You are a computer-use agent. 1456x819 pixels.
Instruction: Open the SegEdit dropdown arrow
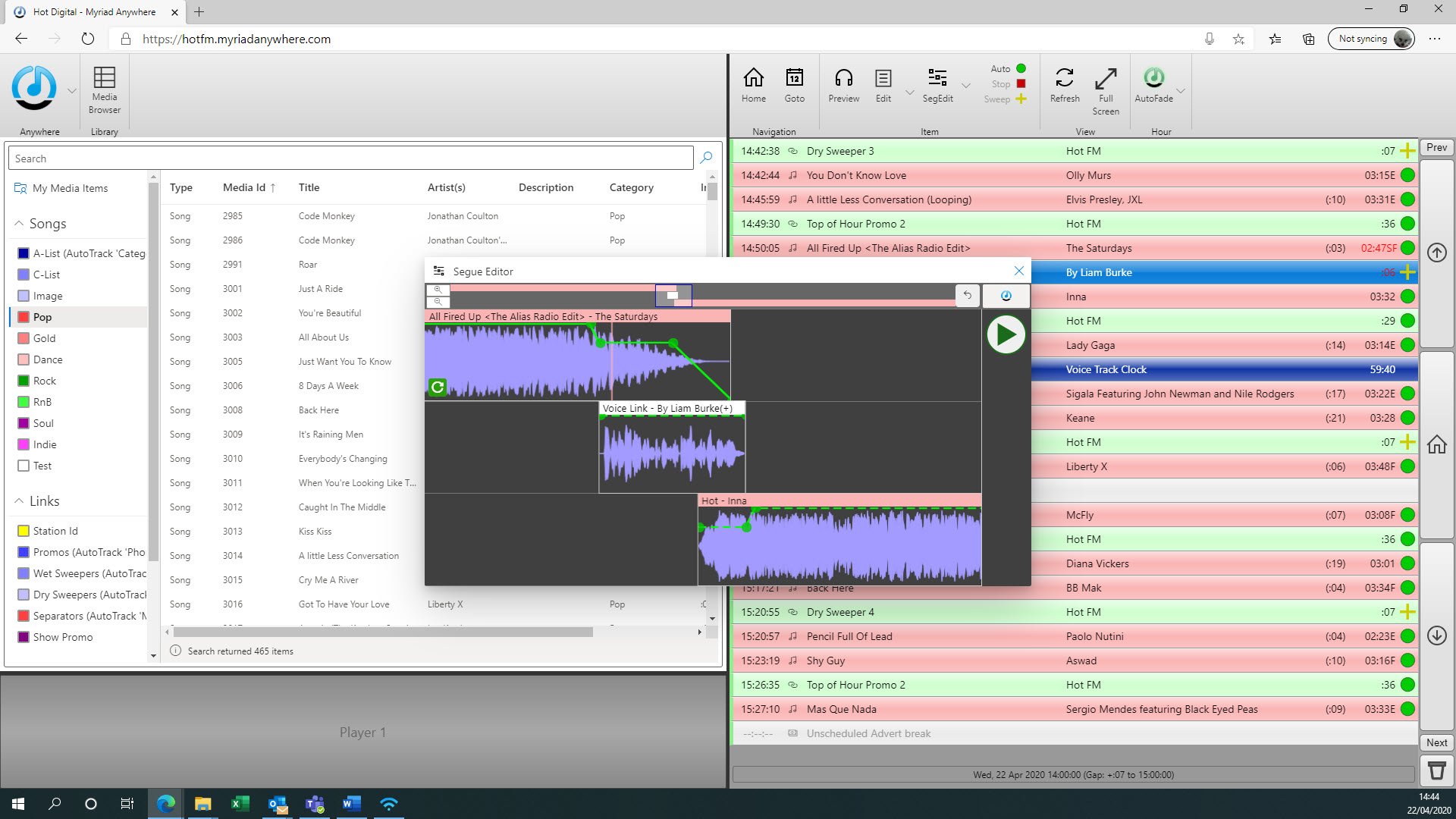pyautogui.click(x=965, y=86)
